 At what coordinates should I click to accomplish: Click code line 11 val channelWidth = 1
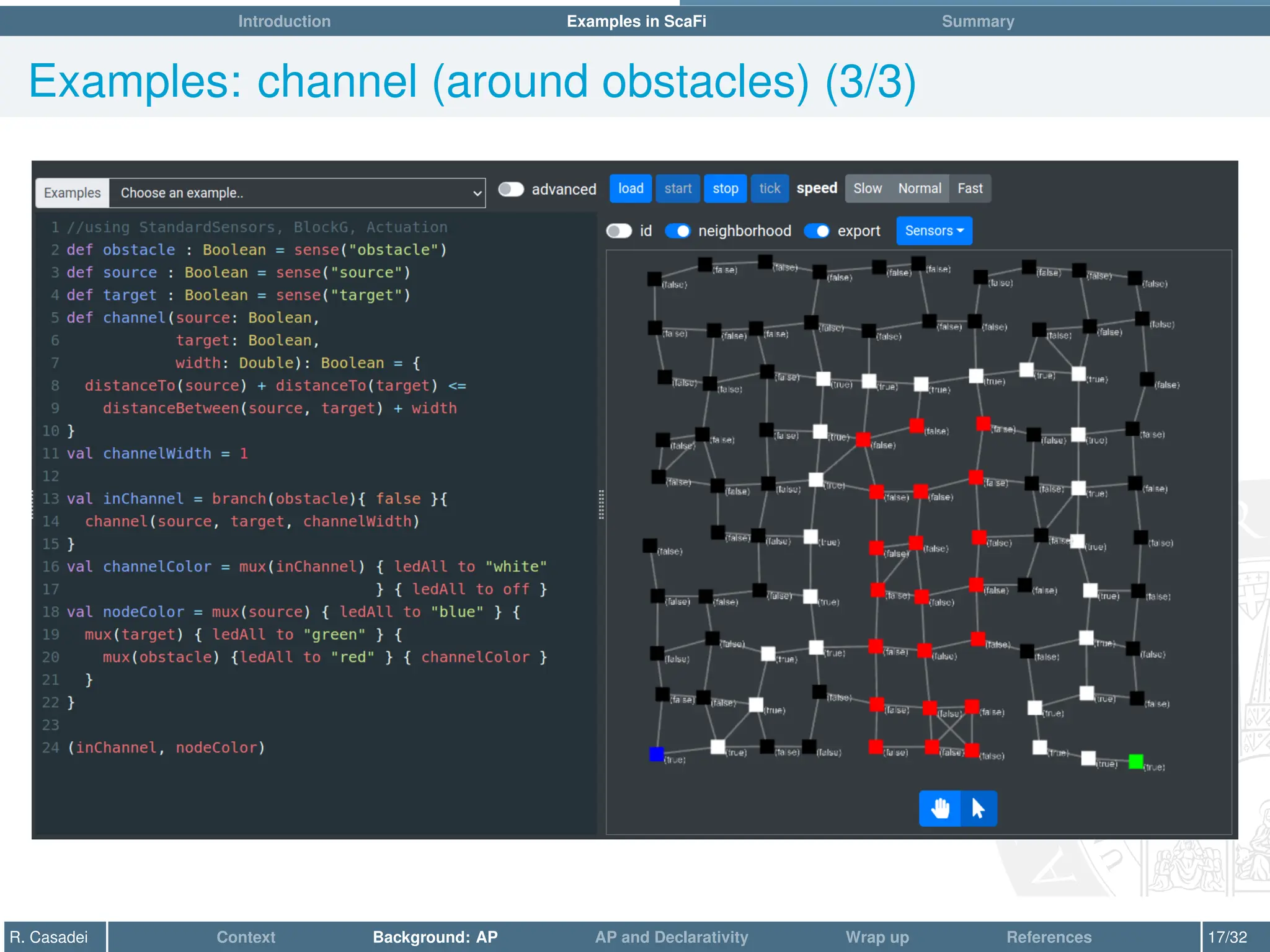(157, 454)
